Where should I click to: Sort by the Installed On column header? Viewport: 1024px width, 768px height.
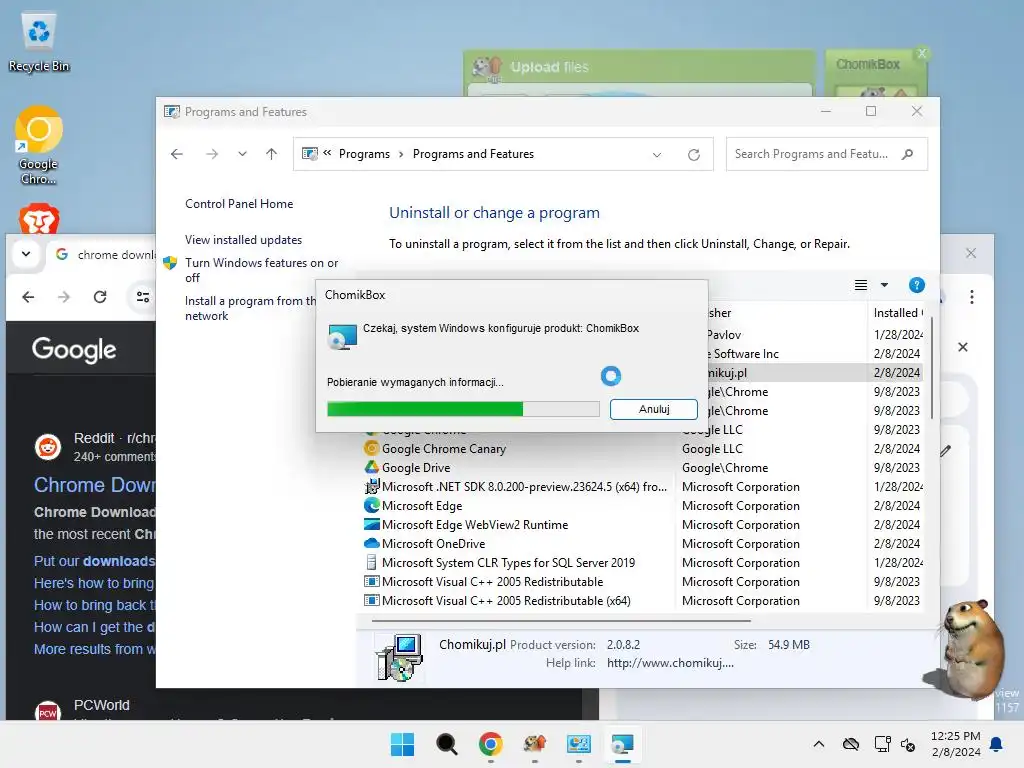[x=897, y=313]
